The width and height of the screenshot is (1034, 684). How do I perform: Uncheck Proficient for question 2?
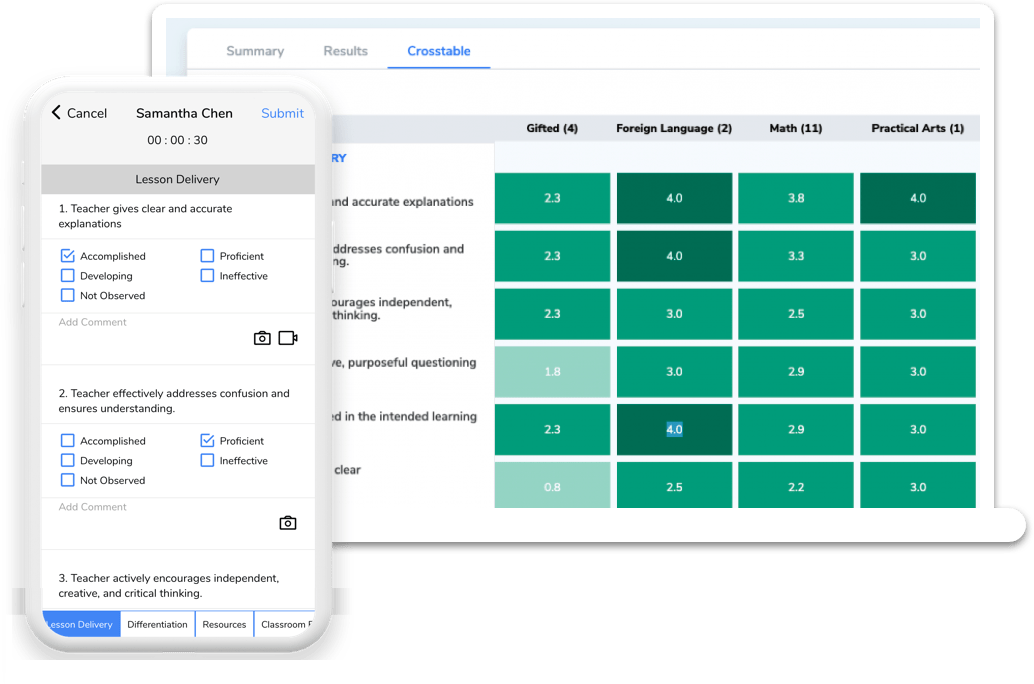pos(207,441)
